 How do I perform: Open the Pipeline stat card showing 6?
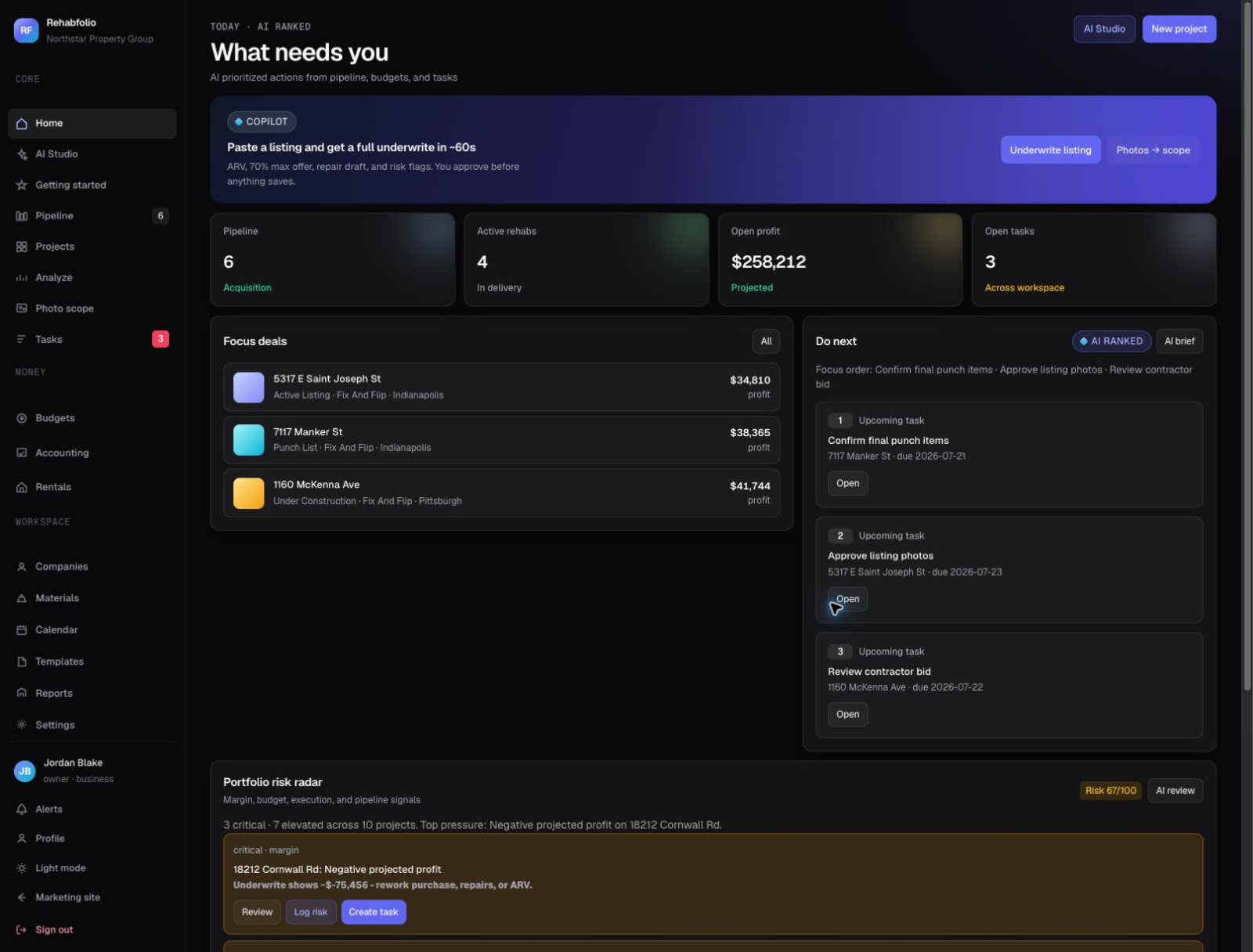click(333, 260)
